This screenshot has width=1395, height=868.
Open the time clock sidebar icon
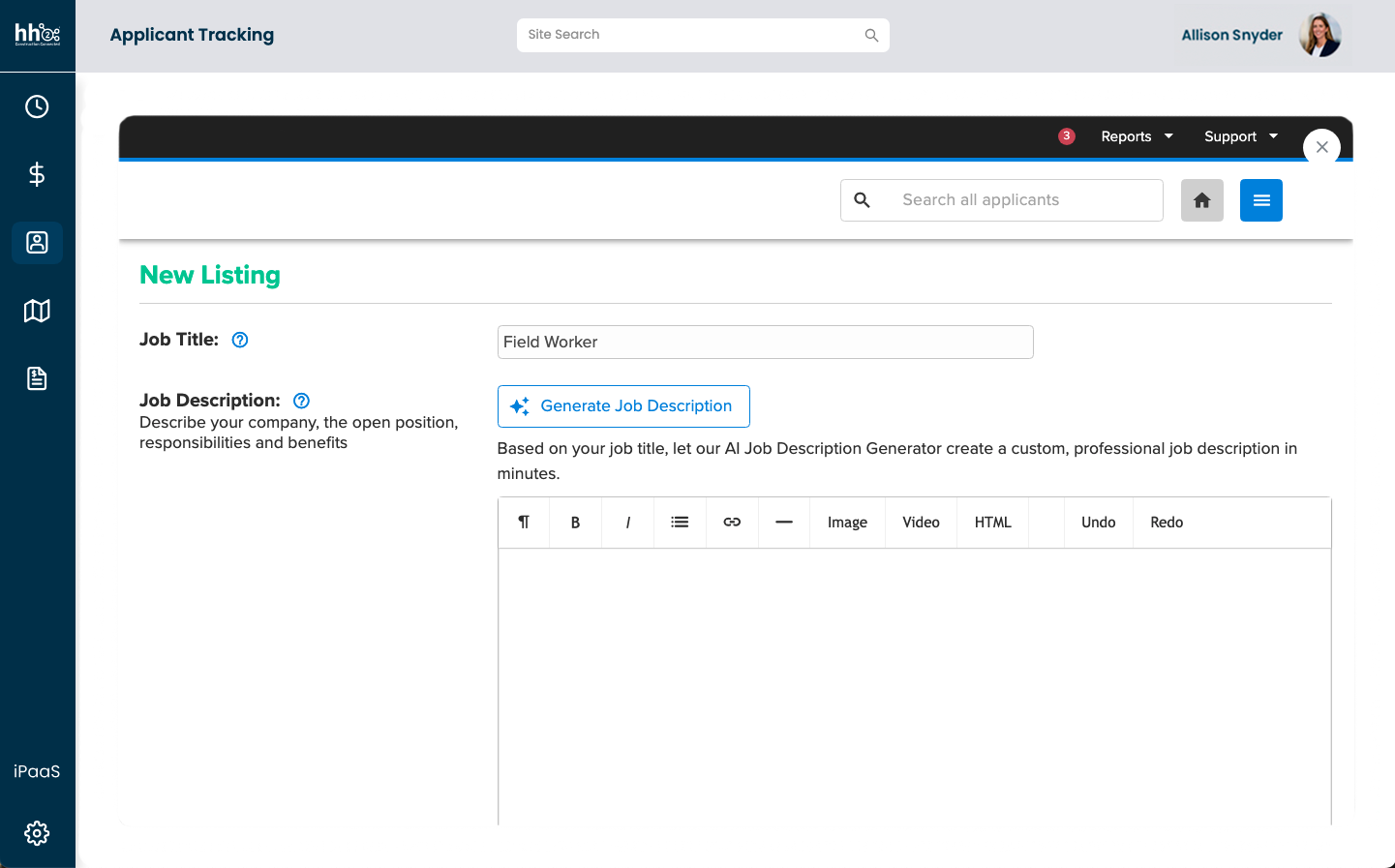(37, 106)
